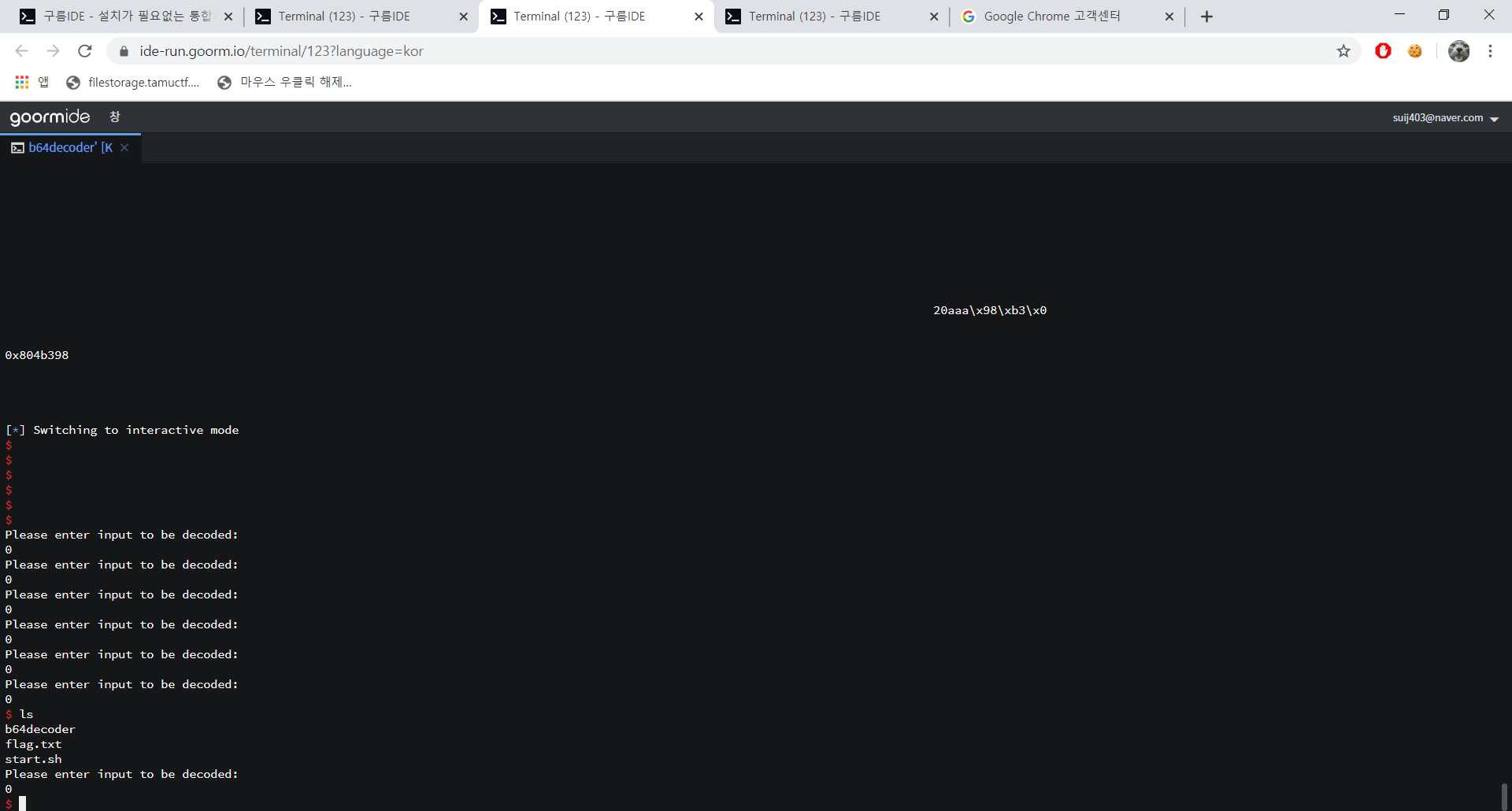Open the Chrome profile avatar
This screenshot has width=1512, height=811.
coord(1458,51)
